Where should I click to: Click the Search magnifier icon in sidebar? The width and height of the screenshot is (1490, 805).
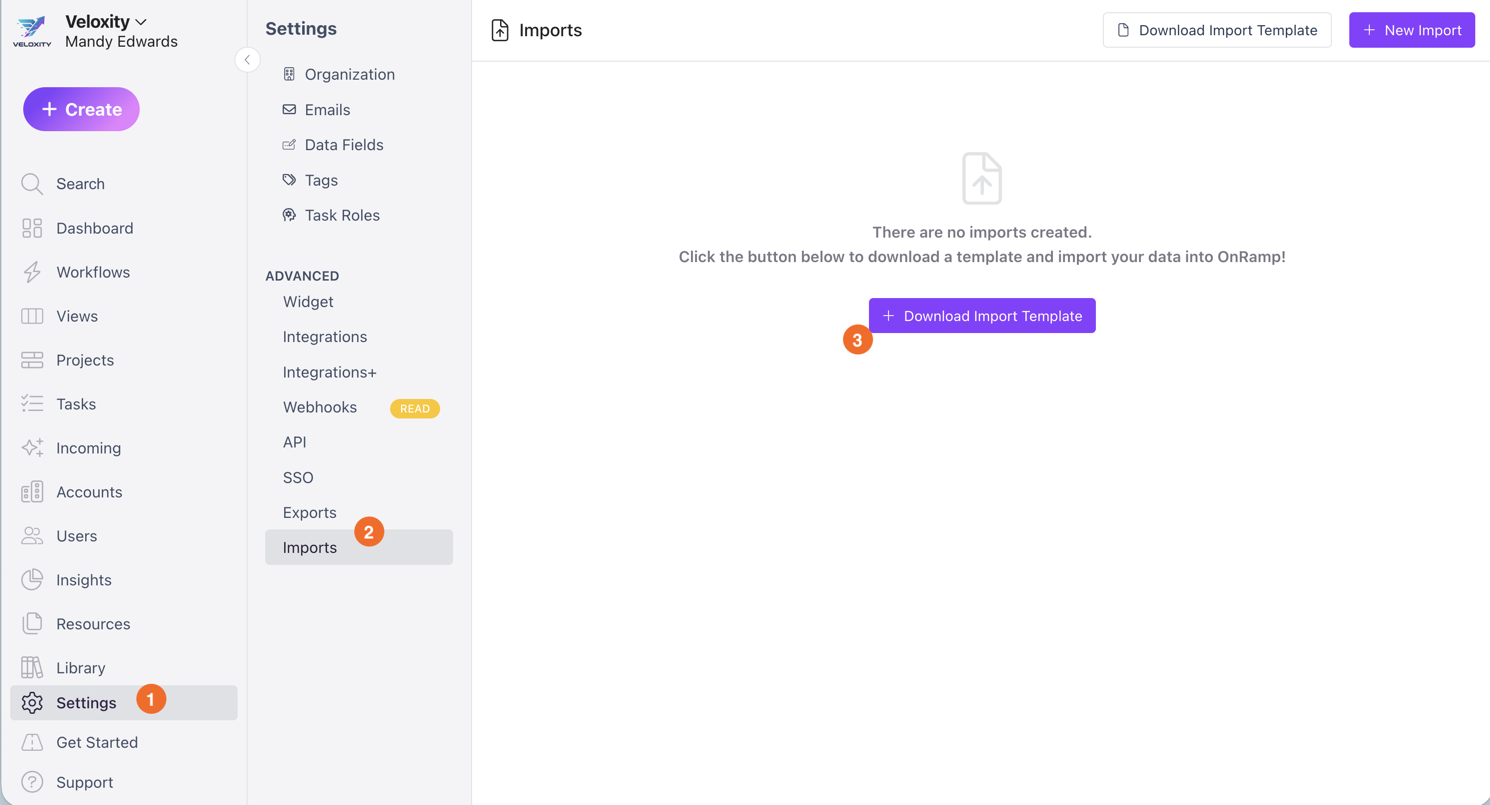tap(32, 184)
